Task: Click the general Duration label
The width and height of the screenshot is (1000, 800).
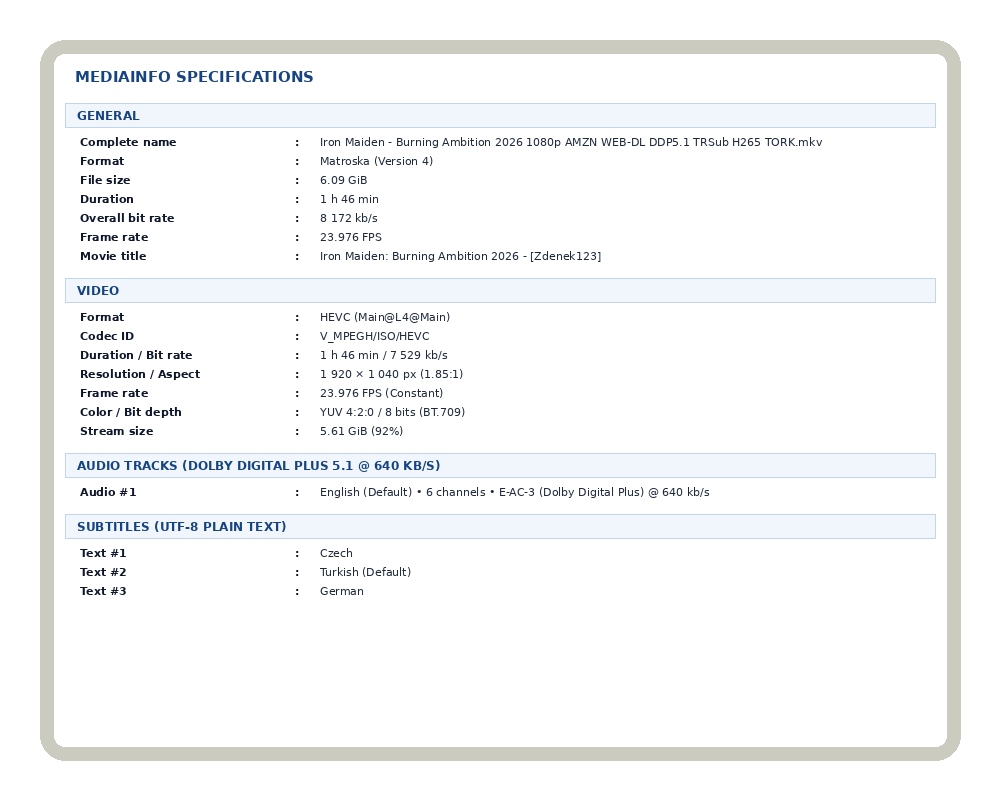Action: [x=107, y=199]
